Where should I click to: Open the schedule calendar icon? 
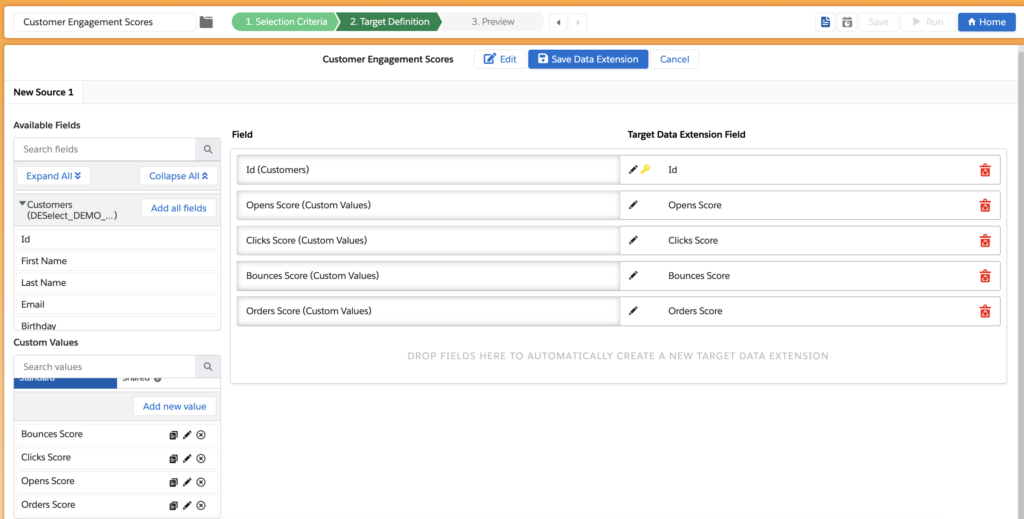pyautogui.click(x=847, y=22)
